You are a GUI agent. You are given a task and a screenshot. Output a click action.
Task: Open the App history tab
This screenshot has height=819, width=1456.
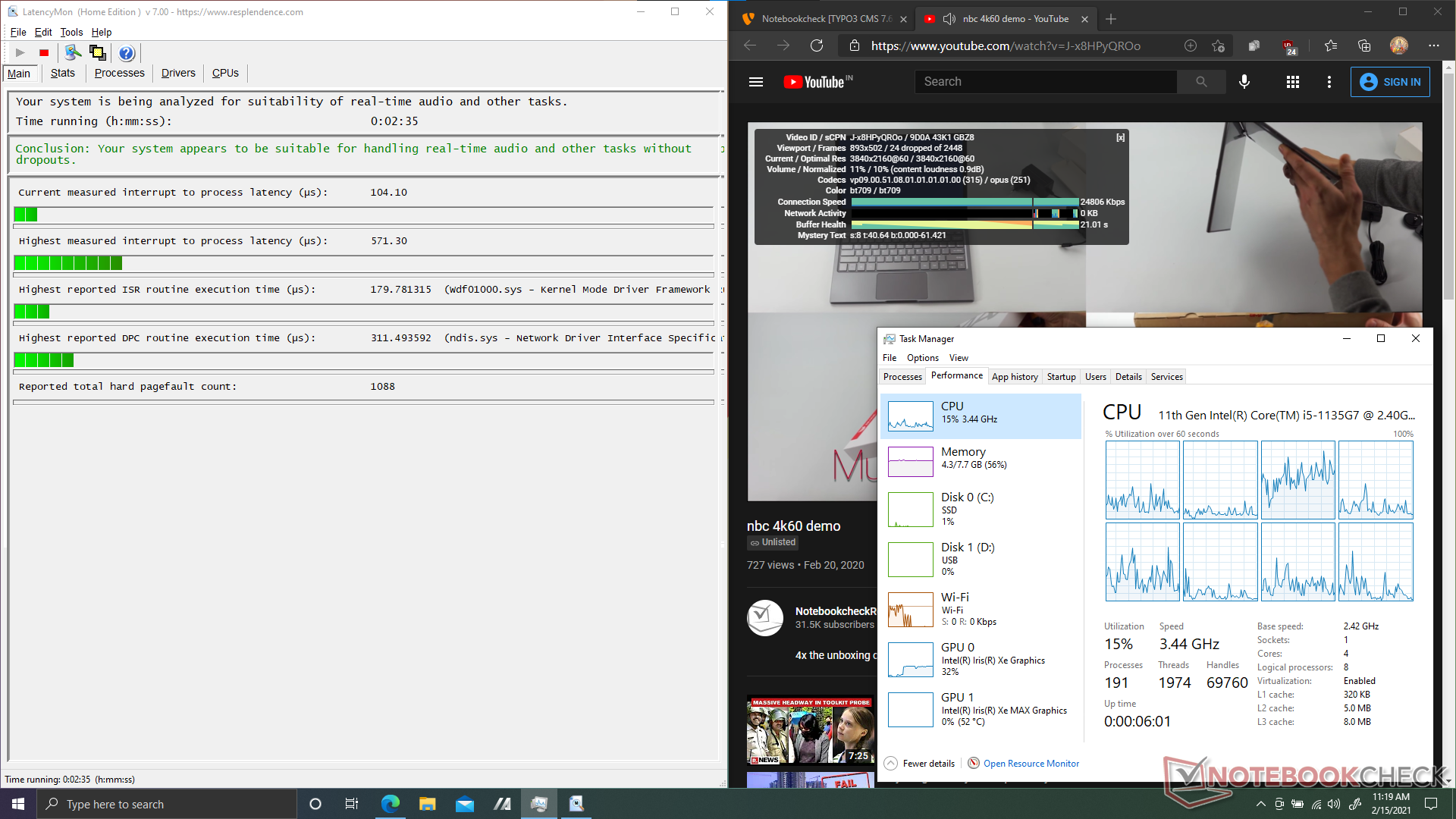pyautogui.click(x=1015, y=377)
